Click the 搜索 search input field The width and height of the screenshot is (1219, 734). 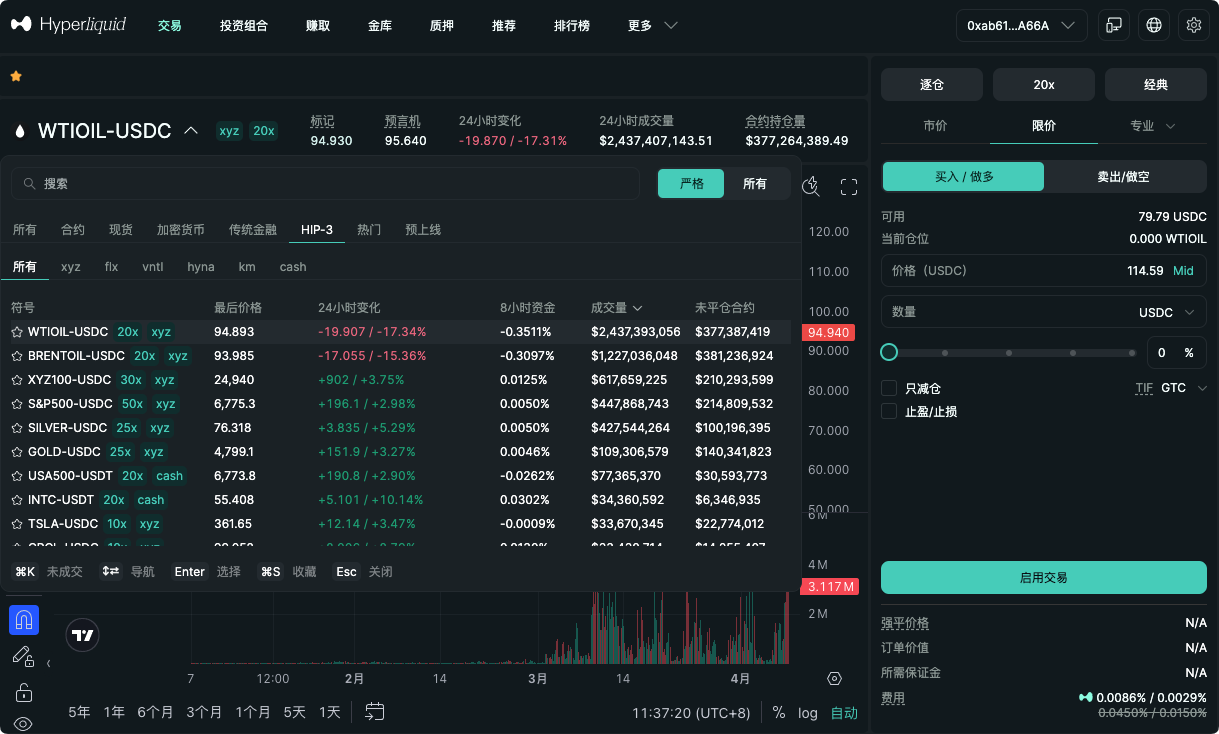pyautogui.click(x=325, y=183)
